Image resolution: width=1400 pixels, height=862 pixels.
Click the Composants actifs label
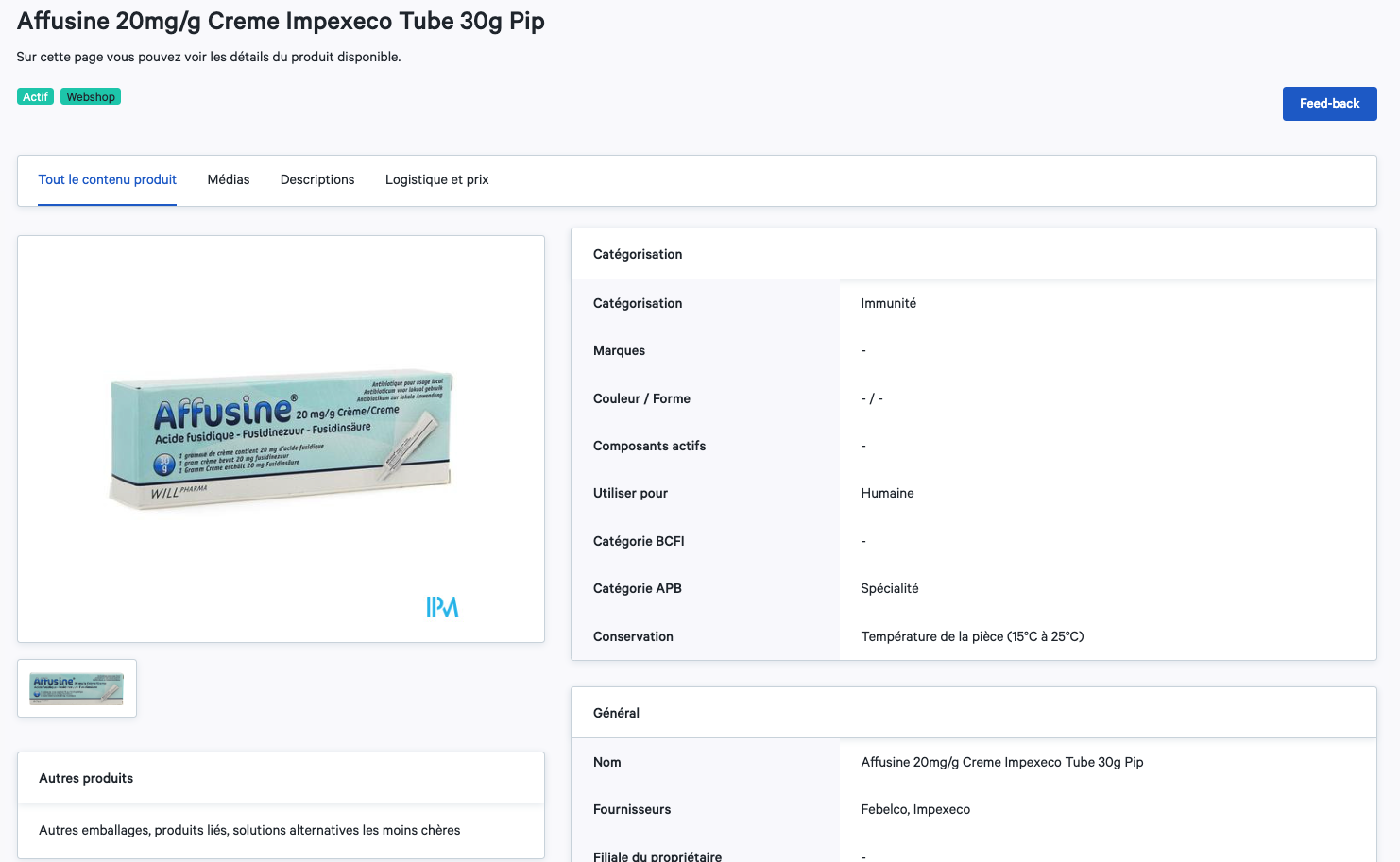point(650,446)
